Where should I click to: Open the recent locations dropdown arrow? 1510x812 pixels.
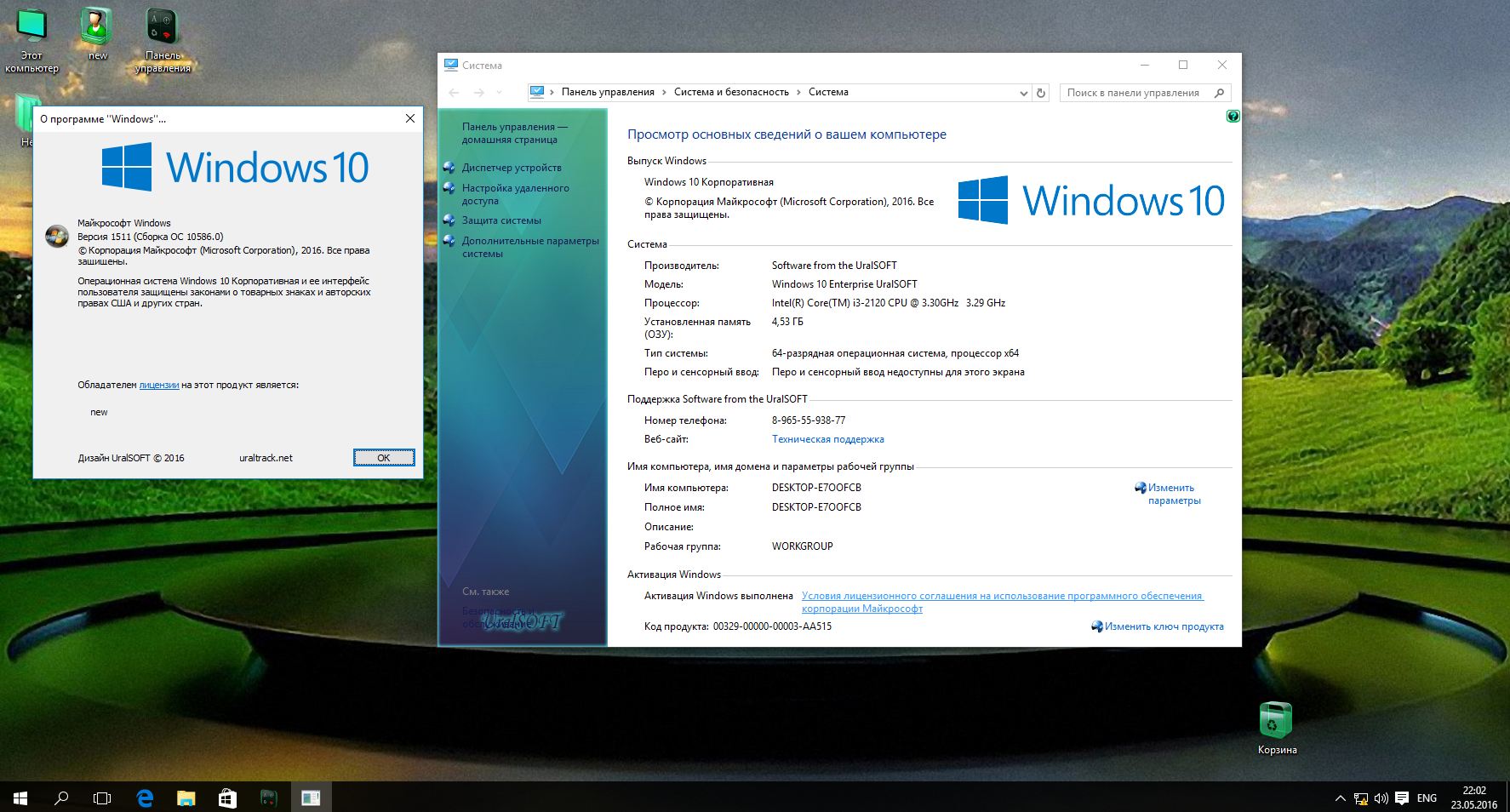(500, 92)
